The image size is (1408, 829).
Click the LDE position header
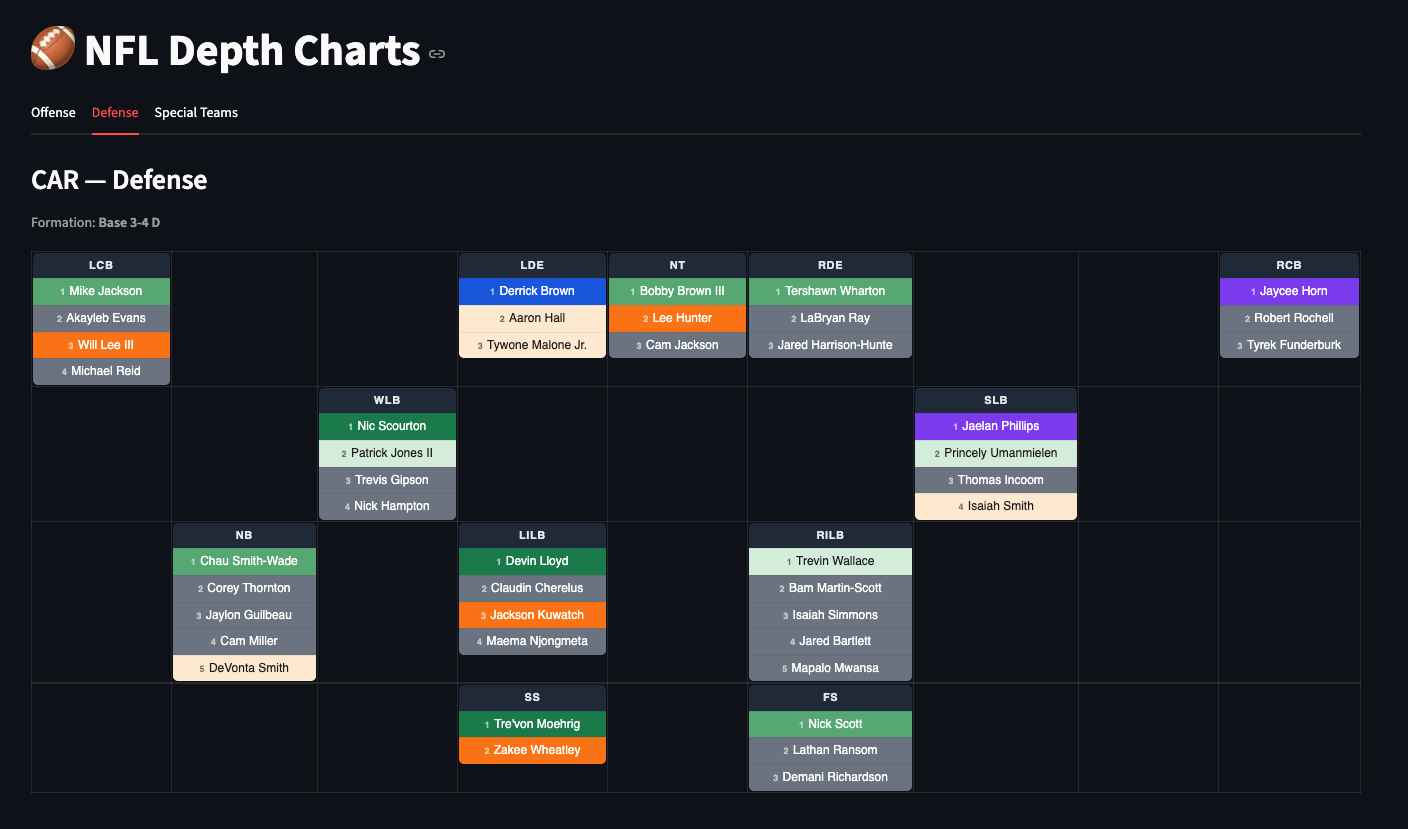coord(532,265)
